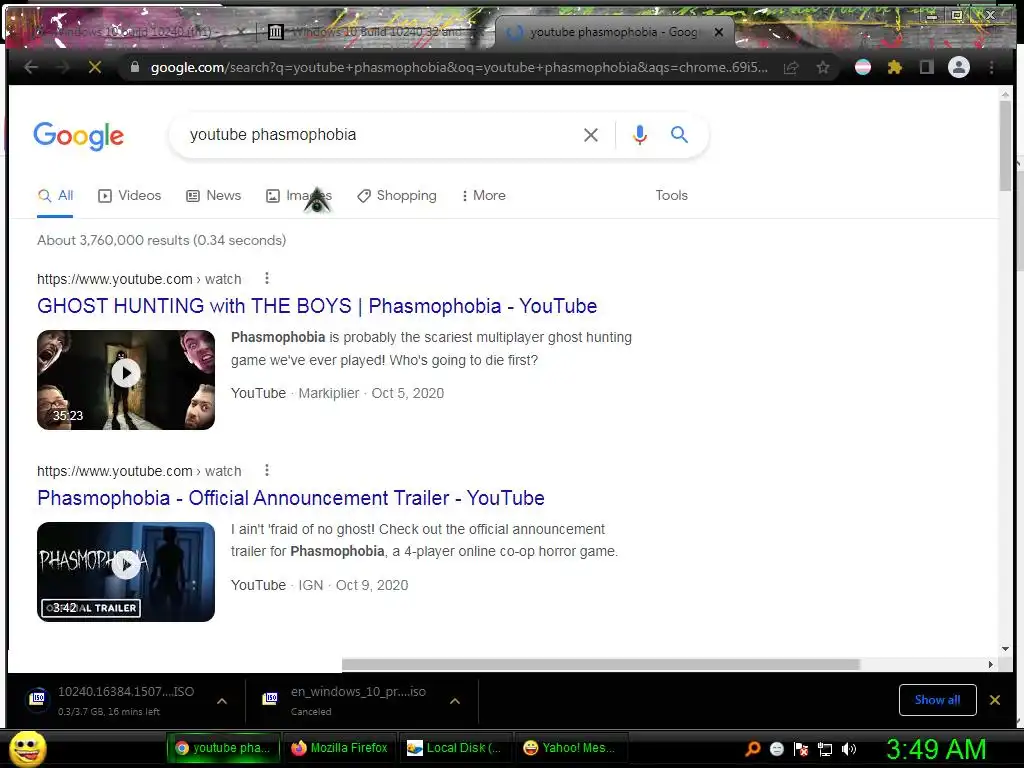The width and height of the screenshot is (1024, 768).
Task: Open Local Disk window from taskbar
Action: (x=455, y=748)
